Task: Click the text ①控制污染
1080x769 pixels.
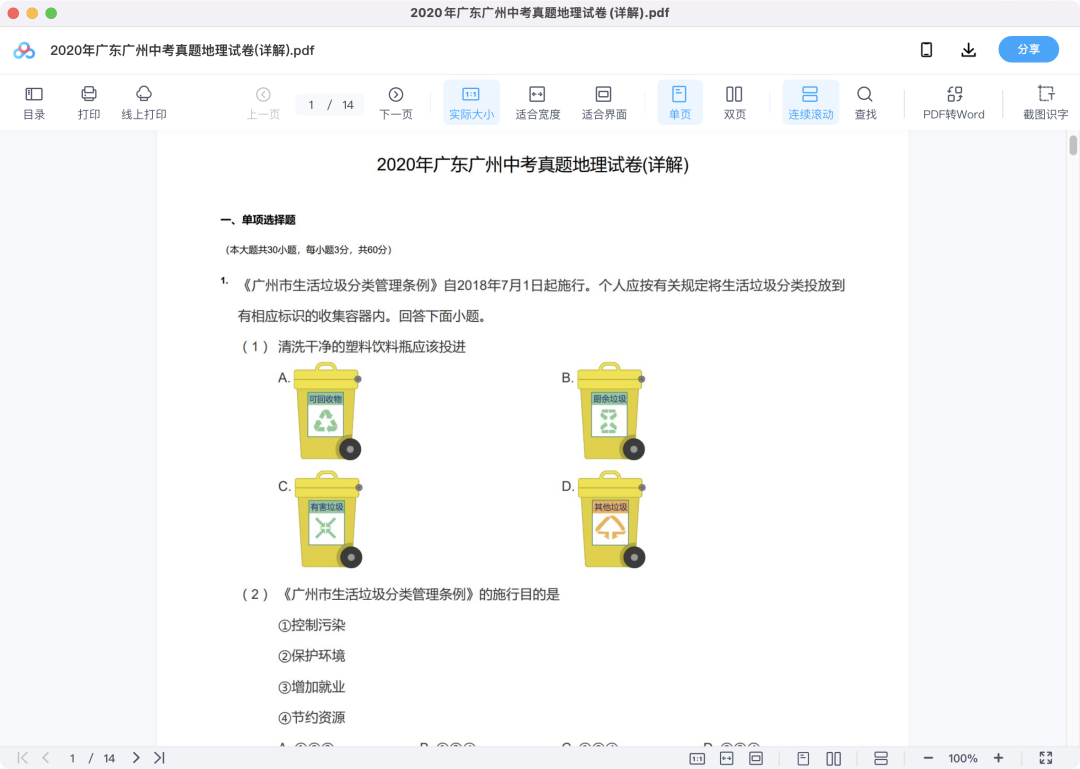Action: [311, 625]
